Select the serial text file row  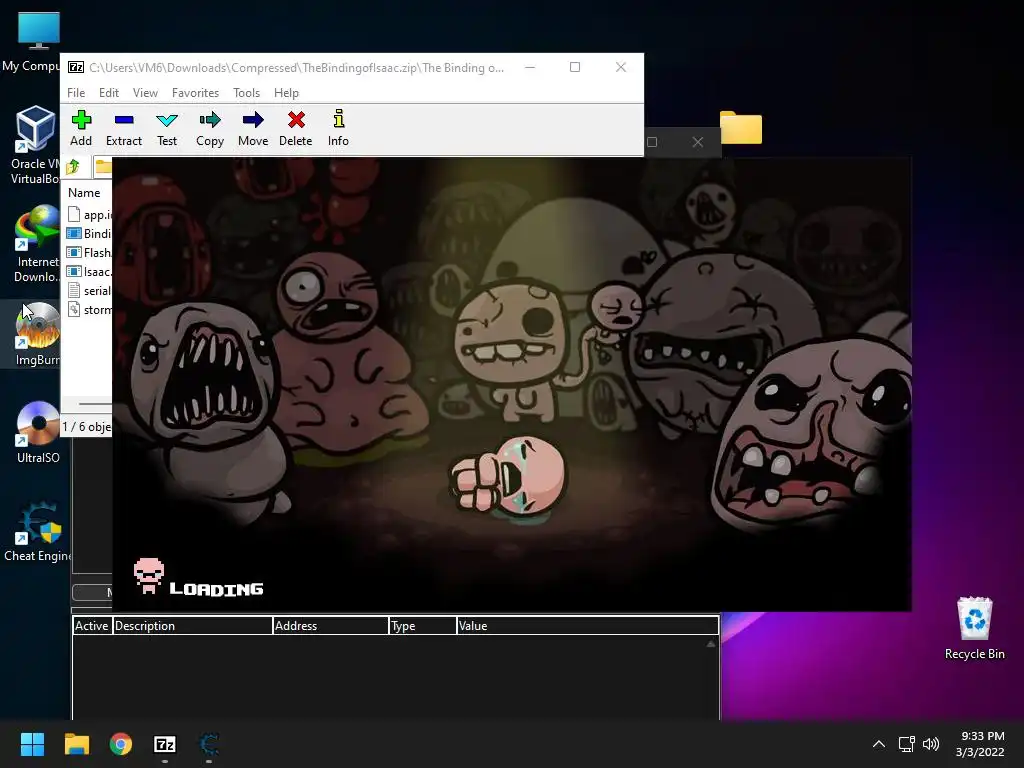coord(89,290)
